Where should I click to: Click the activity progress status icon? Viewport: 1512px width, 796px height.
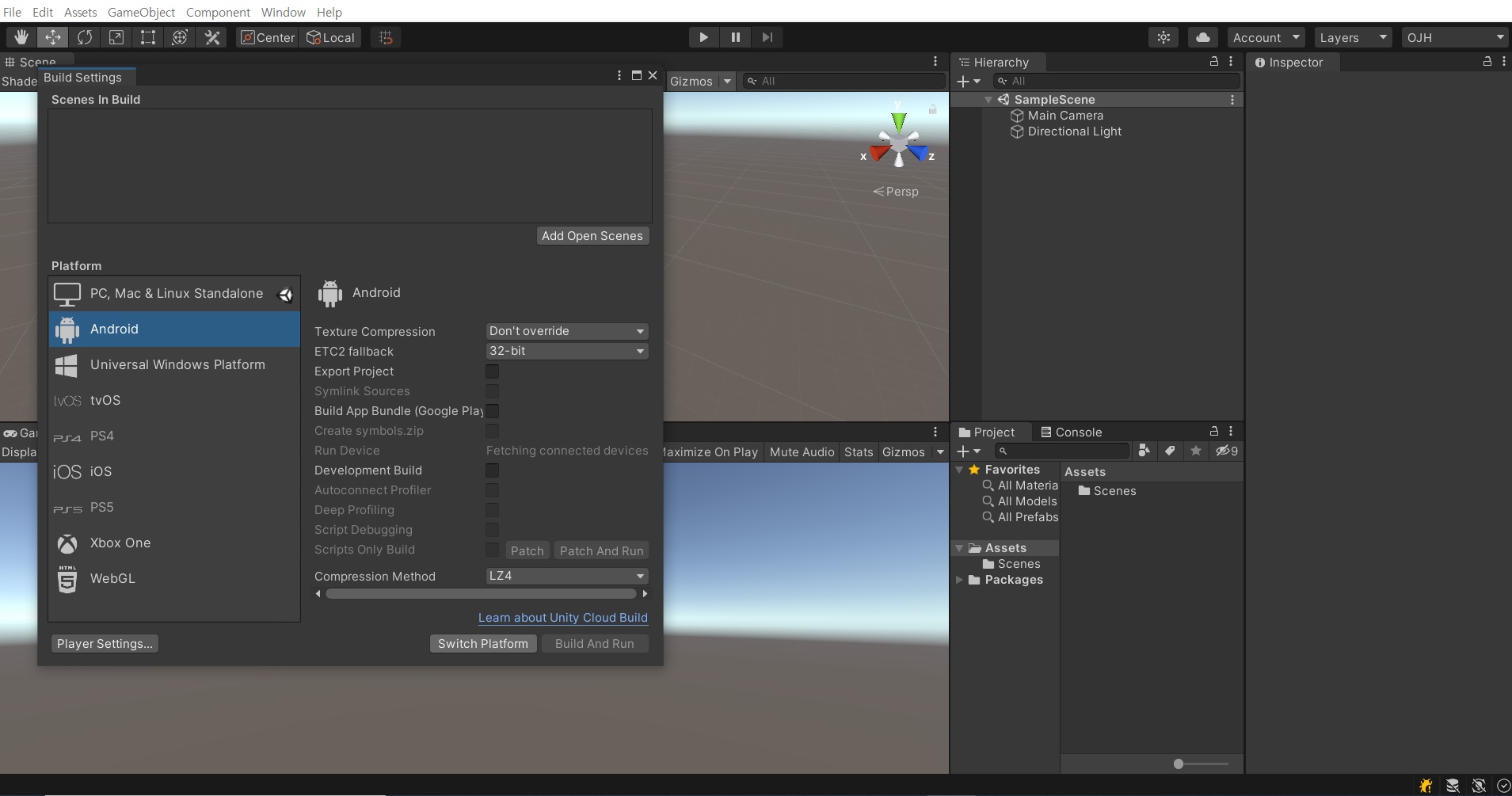tap(1503, 786)
